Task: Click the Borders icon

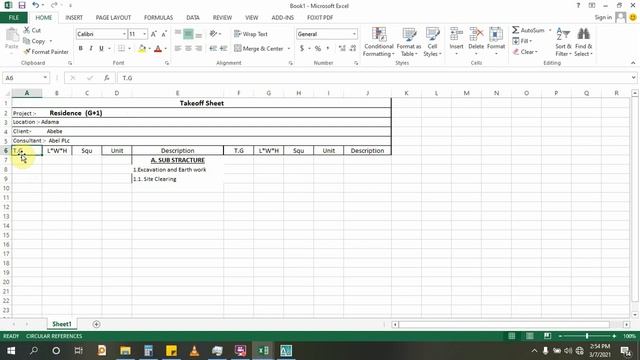Action: [121, 48]
